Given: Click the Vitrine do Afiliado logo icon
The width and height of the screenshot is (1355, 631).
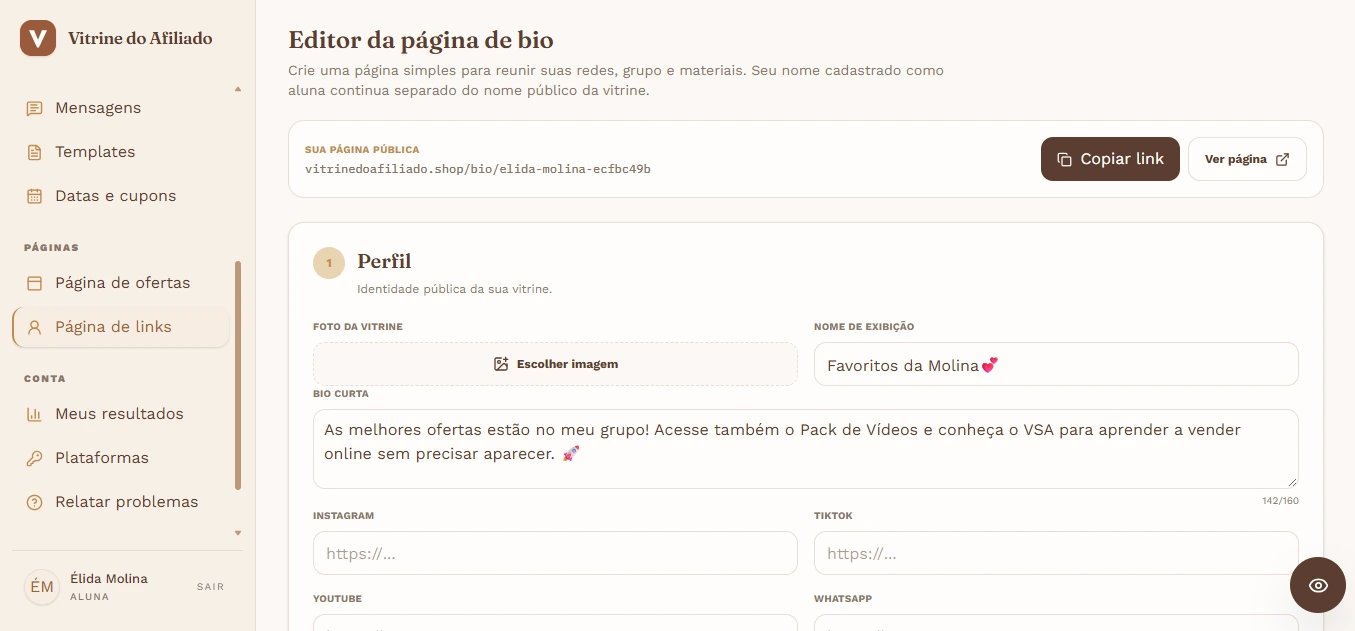Looking at the screenshot, I should [x=38, y=38].
